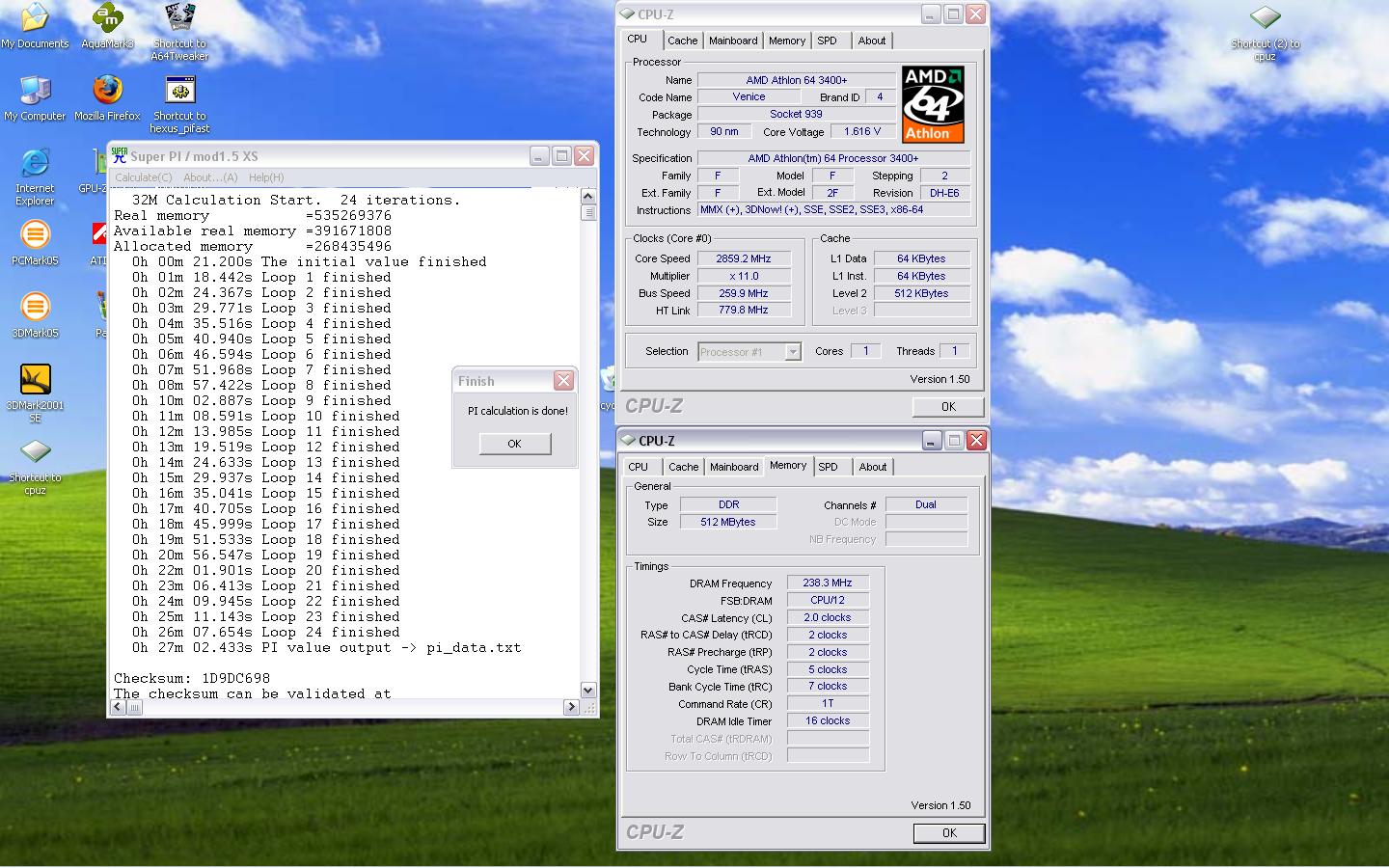Image resolution: width=1389 pixels, height=868 pixels.
Task: Minimize the lower CPU-Z window
Action: click(x=931, y=441)
